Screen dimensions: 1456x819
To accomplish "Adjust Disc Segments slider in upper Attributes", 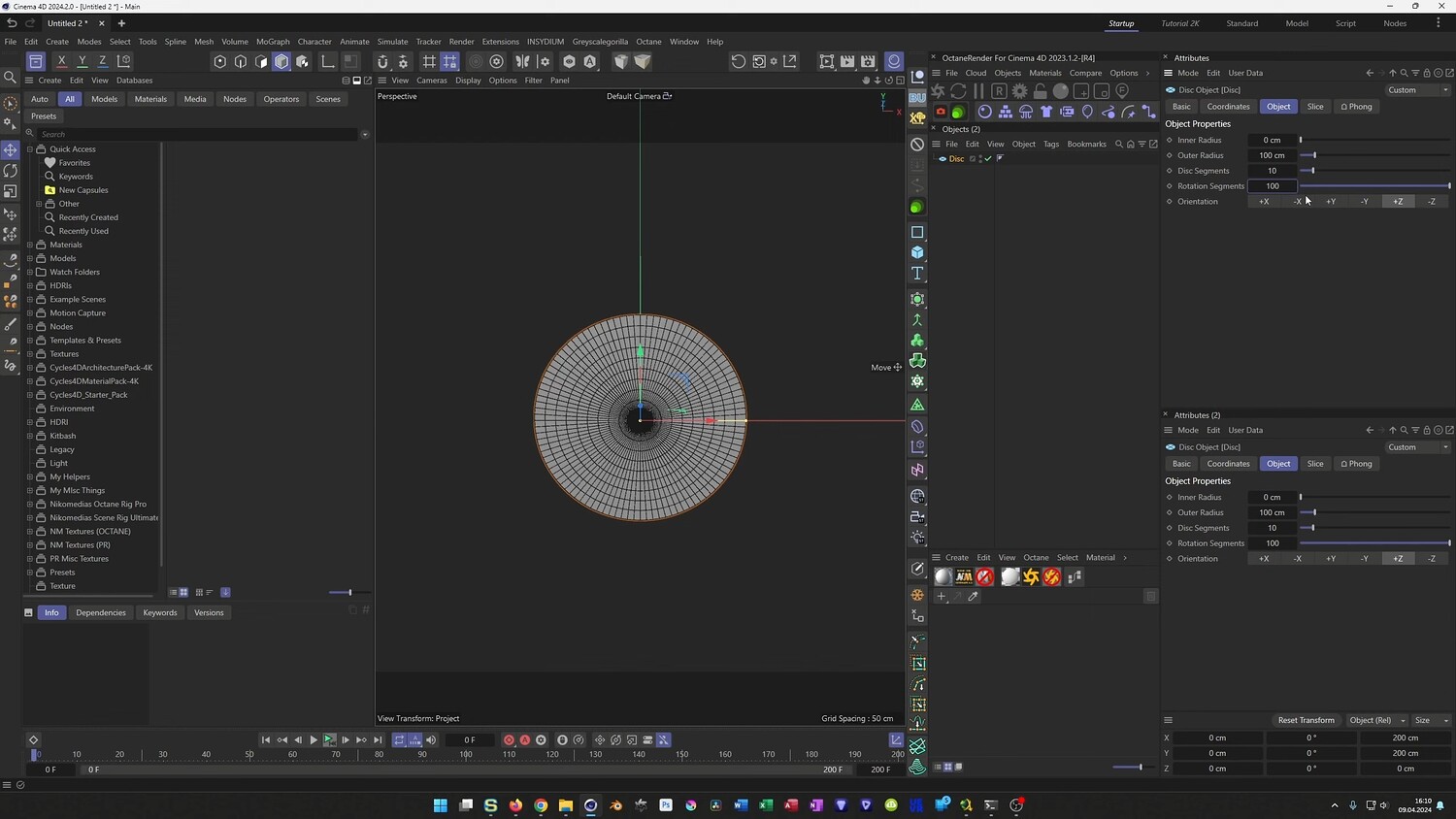I will 1374,171.
